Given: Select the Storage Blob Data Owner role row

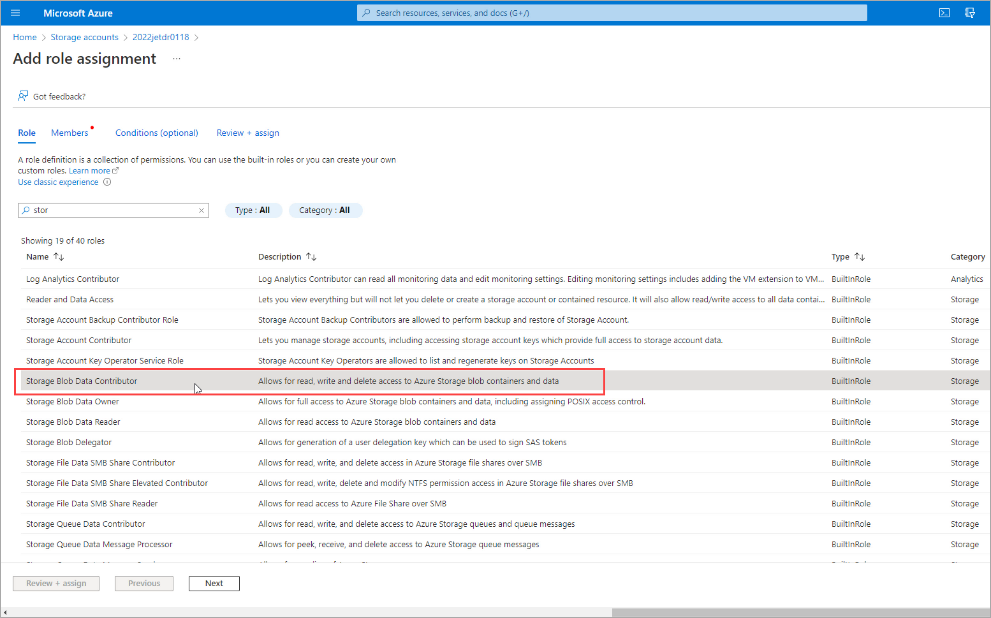Looking at the screenshot, I should [x=73, y=401].
